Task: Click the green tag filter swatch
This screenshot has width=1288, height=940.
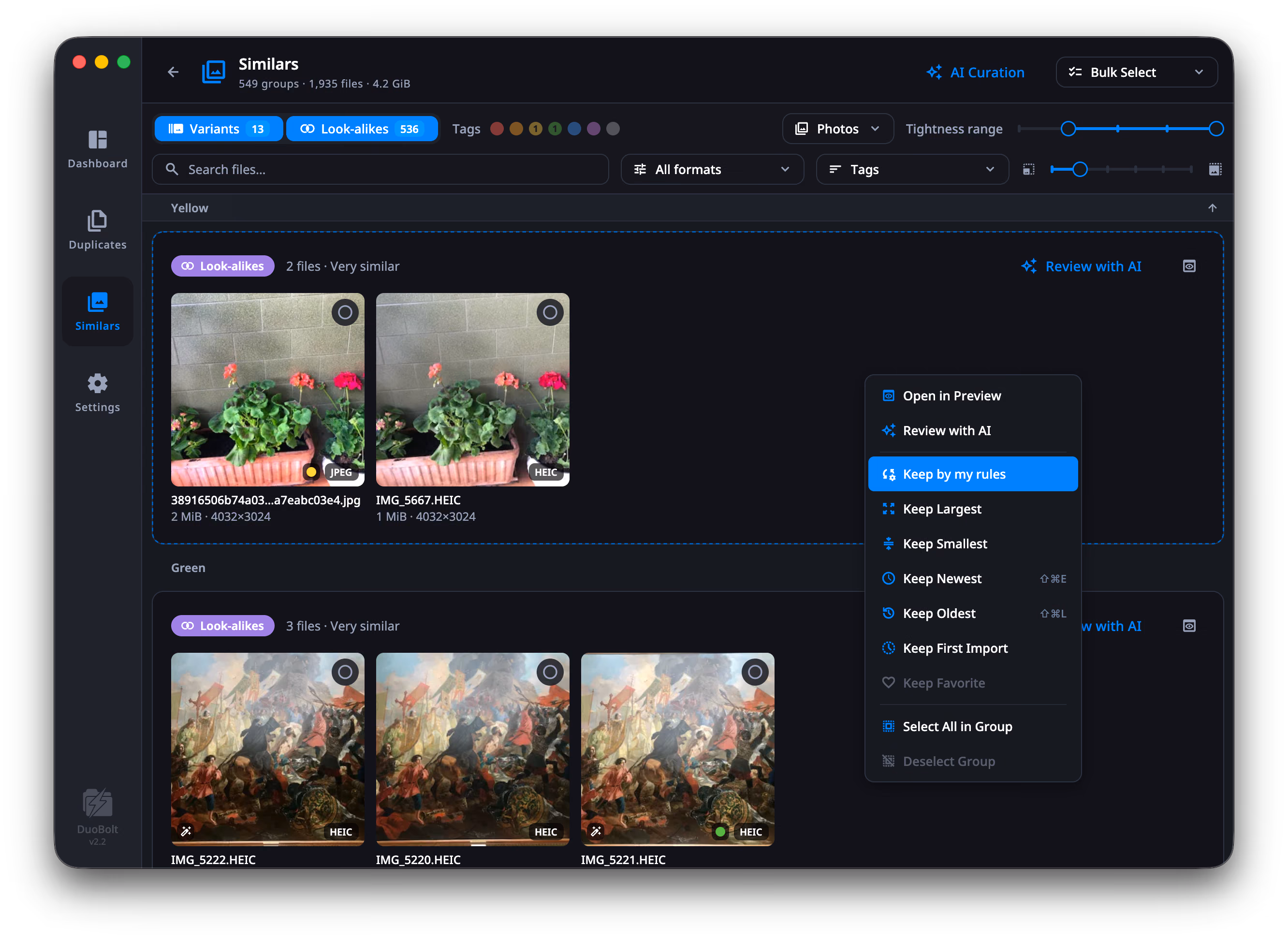Action: [x=555, y=129]
